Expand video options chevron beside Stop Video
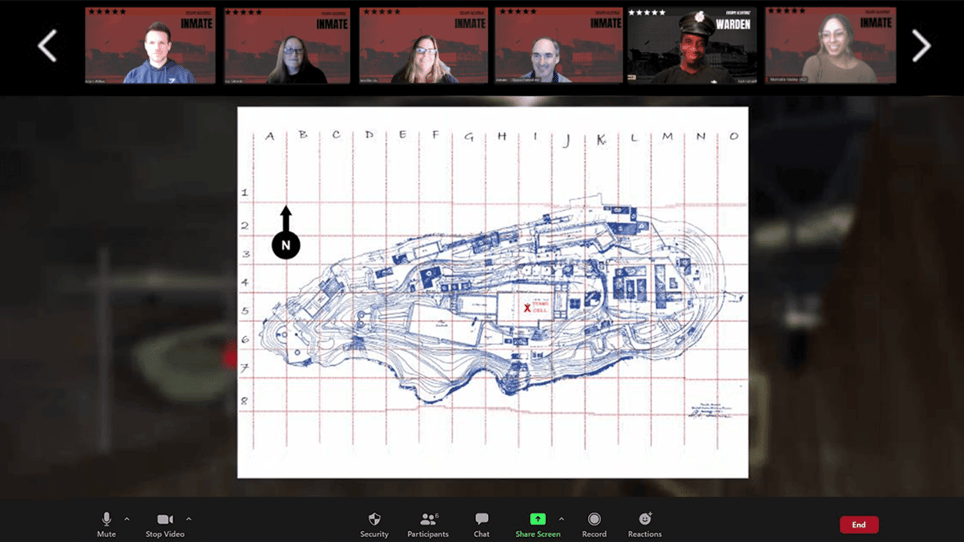 189,519
